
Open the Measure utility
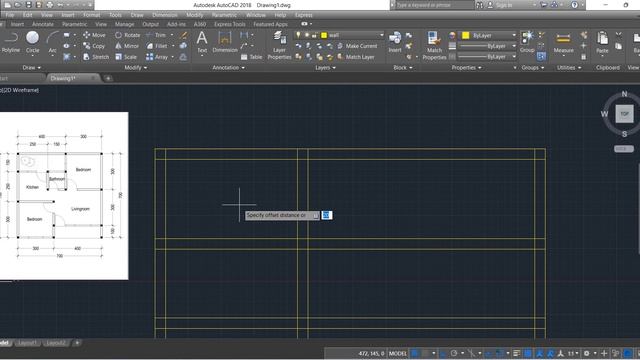pos(563,42)
